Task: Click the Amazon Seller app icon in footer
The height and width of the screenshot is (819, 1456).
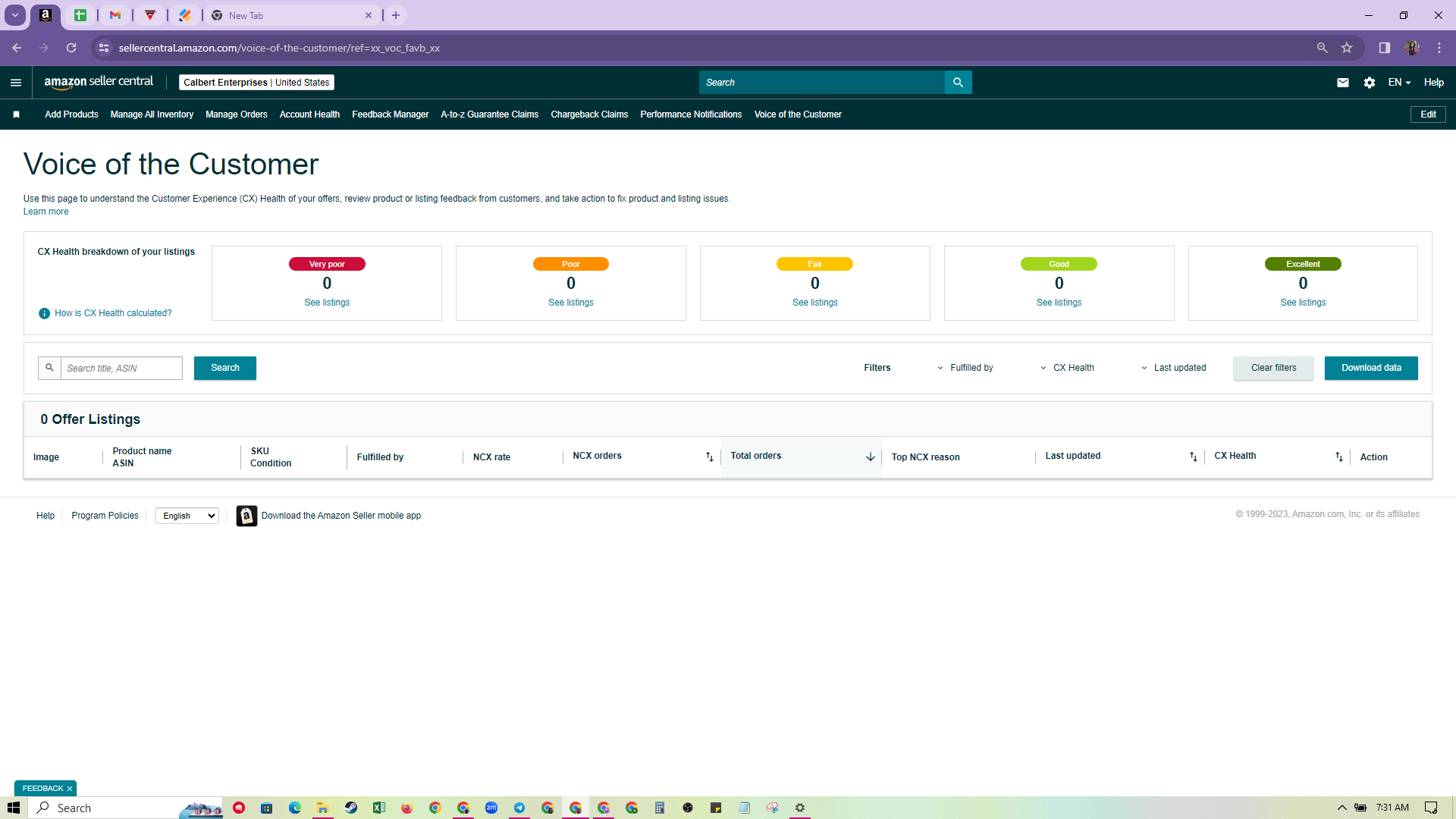Action: click(x=246, y=516)
